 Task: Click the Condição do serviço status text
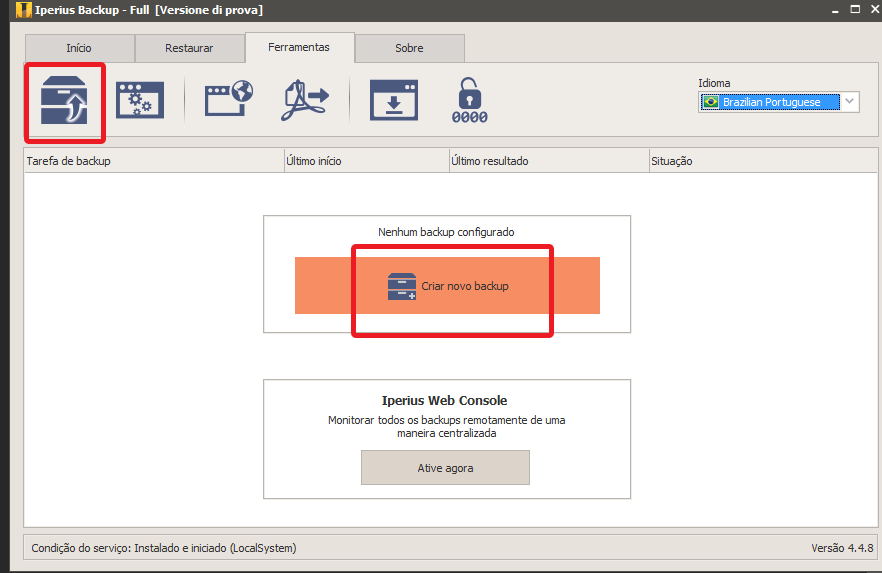pos(164,548)
